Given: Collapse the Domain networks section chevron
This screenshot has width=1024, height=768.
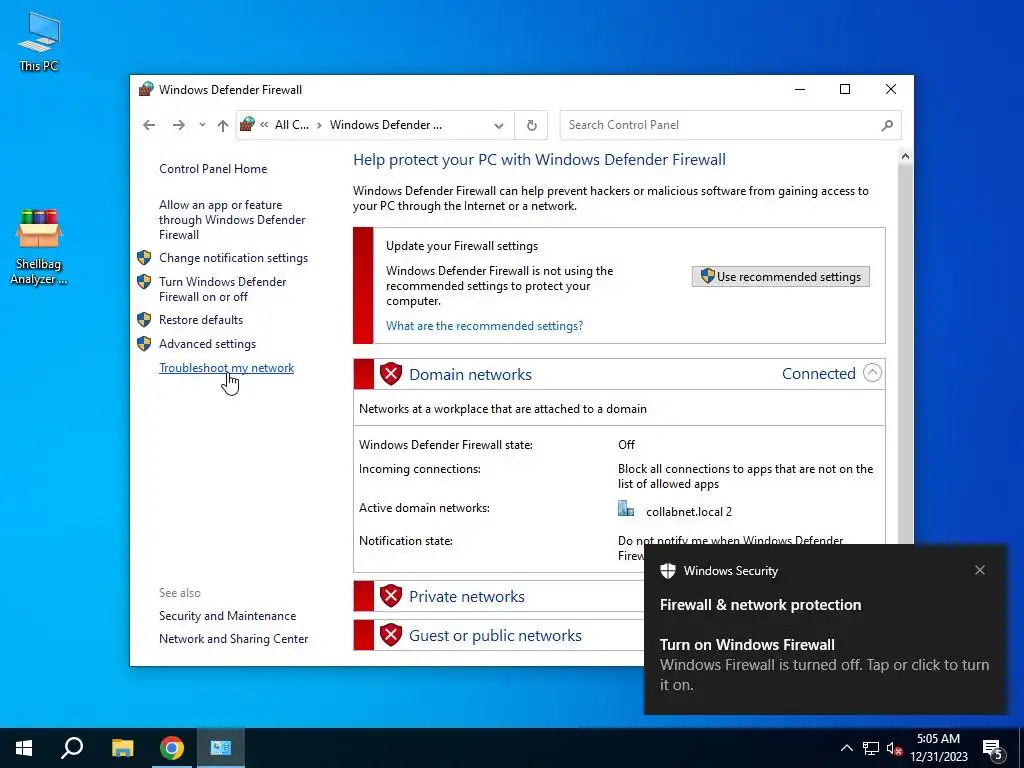Looking at the screenshot, I should point(872,373).
